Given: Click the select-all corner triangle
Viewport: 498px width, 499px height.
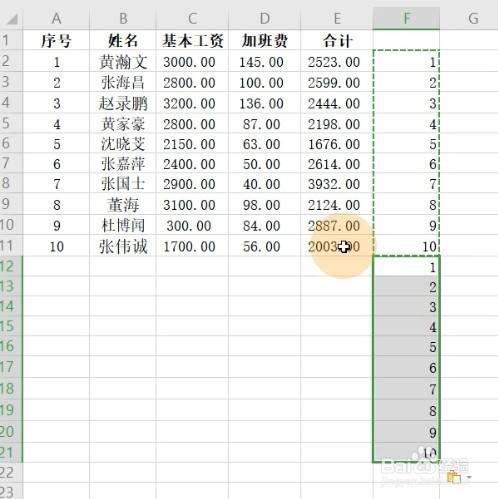Looking at the screenshot, I should point(12,19).
